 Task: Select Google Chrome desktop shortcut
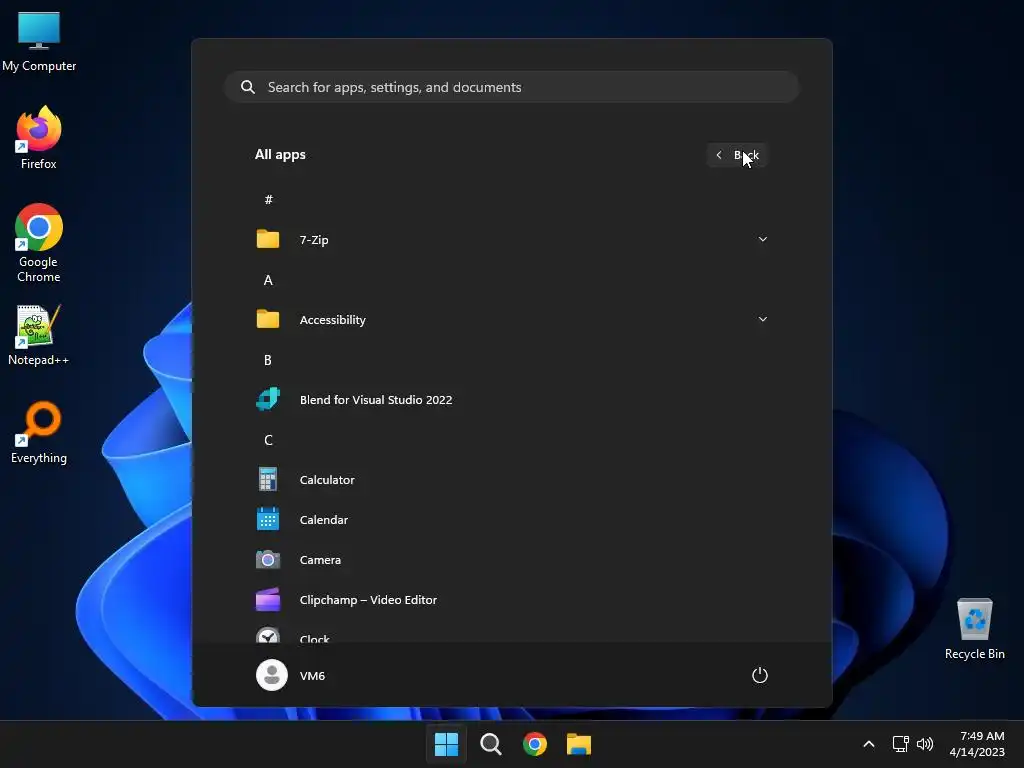[39, 243]
